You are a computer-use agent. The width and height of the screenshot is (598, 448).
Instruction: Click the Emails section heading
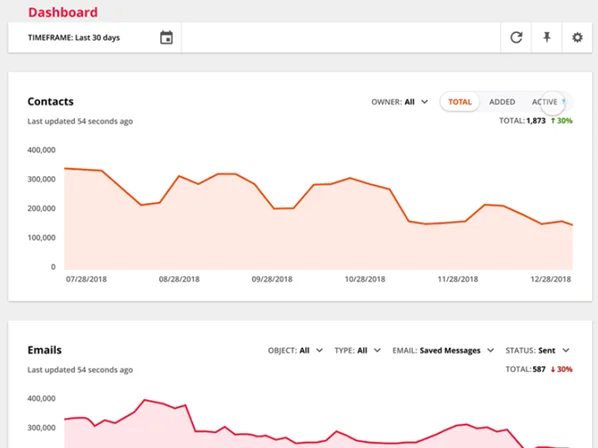point(44,350)
